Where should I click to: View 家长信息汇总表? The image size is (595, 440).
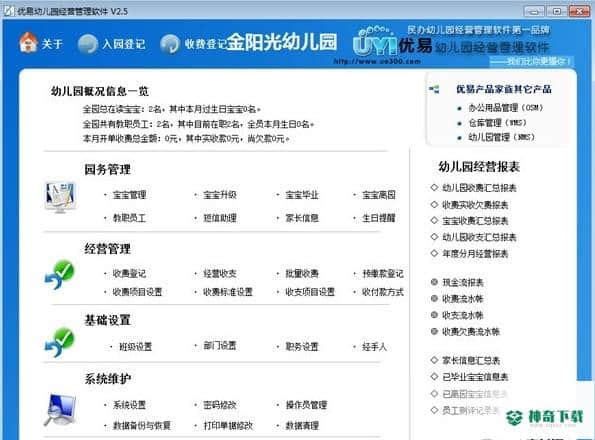[471, 360]
